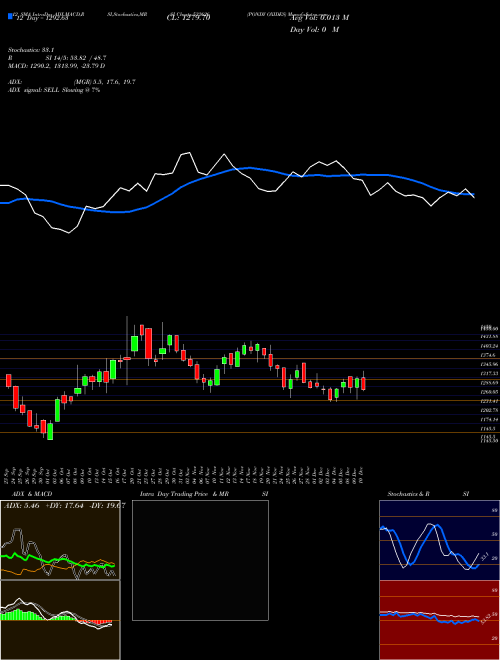Click the '(MGR) 5.5, 17.6, 19.7' ADX values
The width and height of the screenshot is (500, 660).
(x=105, y=82)
